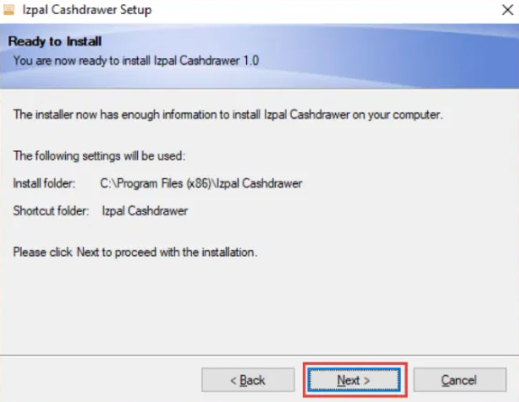Click the separator line above the buttons
This screenshot has width=519, height=402.
coord(259,355)
